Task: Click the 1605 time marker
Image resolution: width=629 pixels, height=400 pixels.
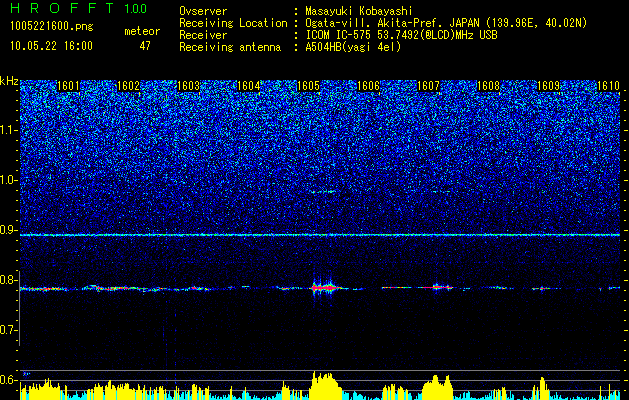Action: pyautogui.click(x=308, y=86)
